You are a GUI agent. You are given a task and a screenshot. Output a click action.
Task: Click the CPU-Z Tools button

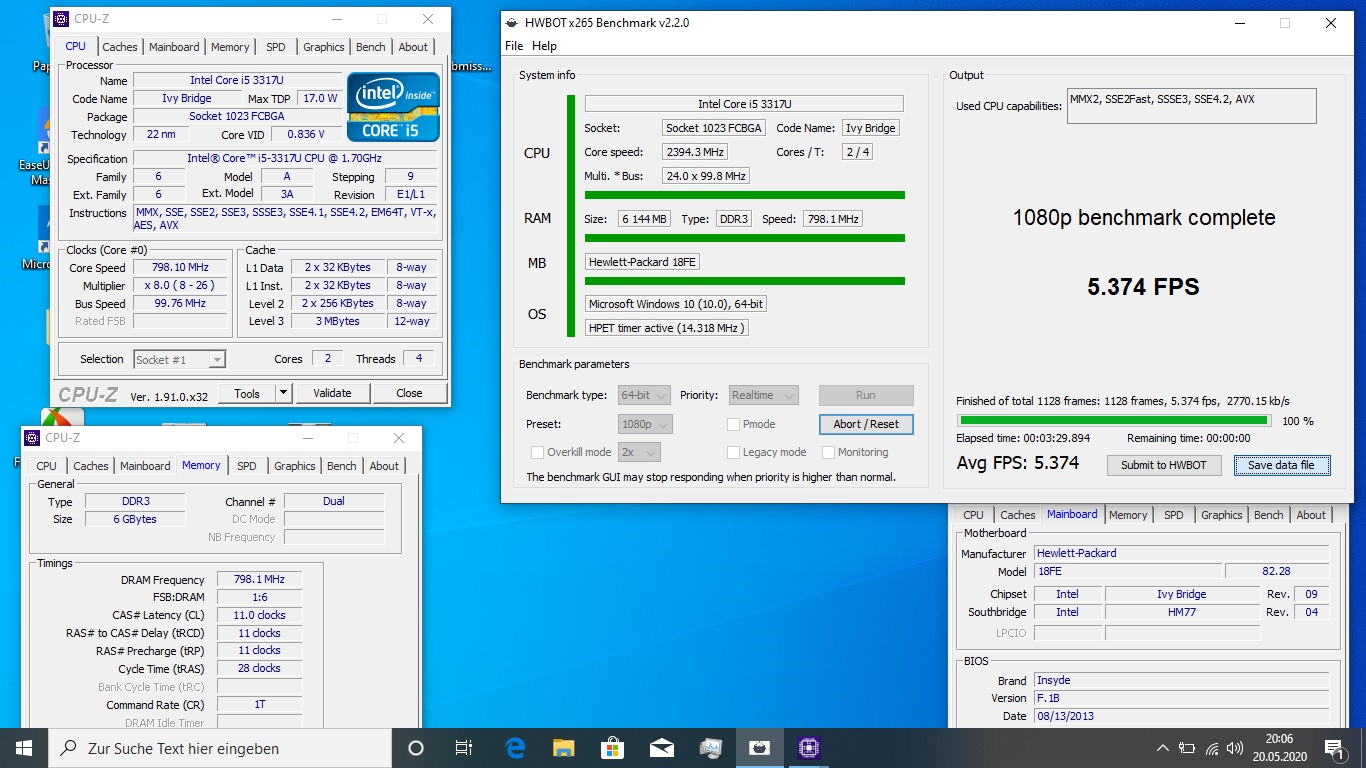[x=247, y=393]
